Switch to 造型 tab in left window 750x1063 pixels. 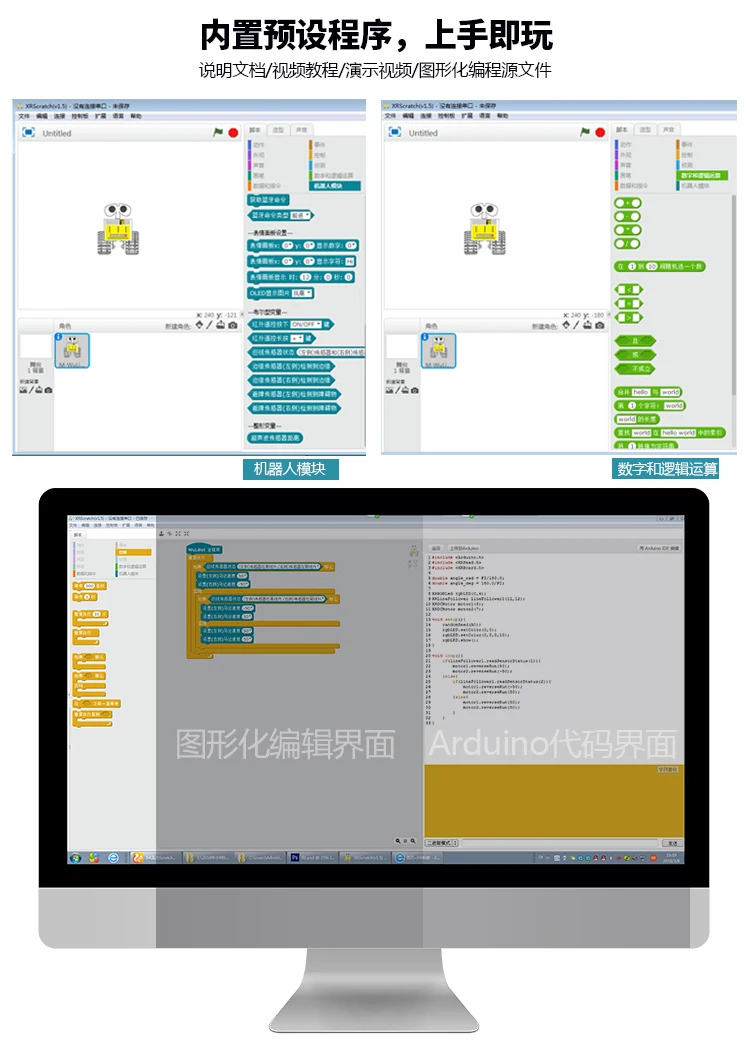click(278, 130)
